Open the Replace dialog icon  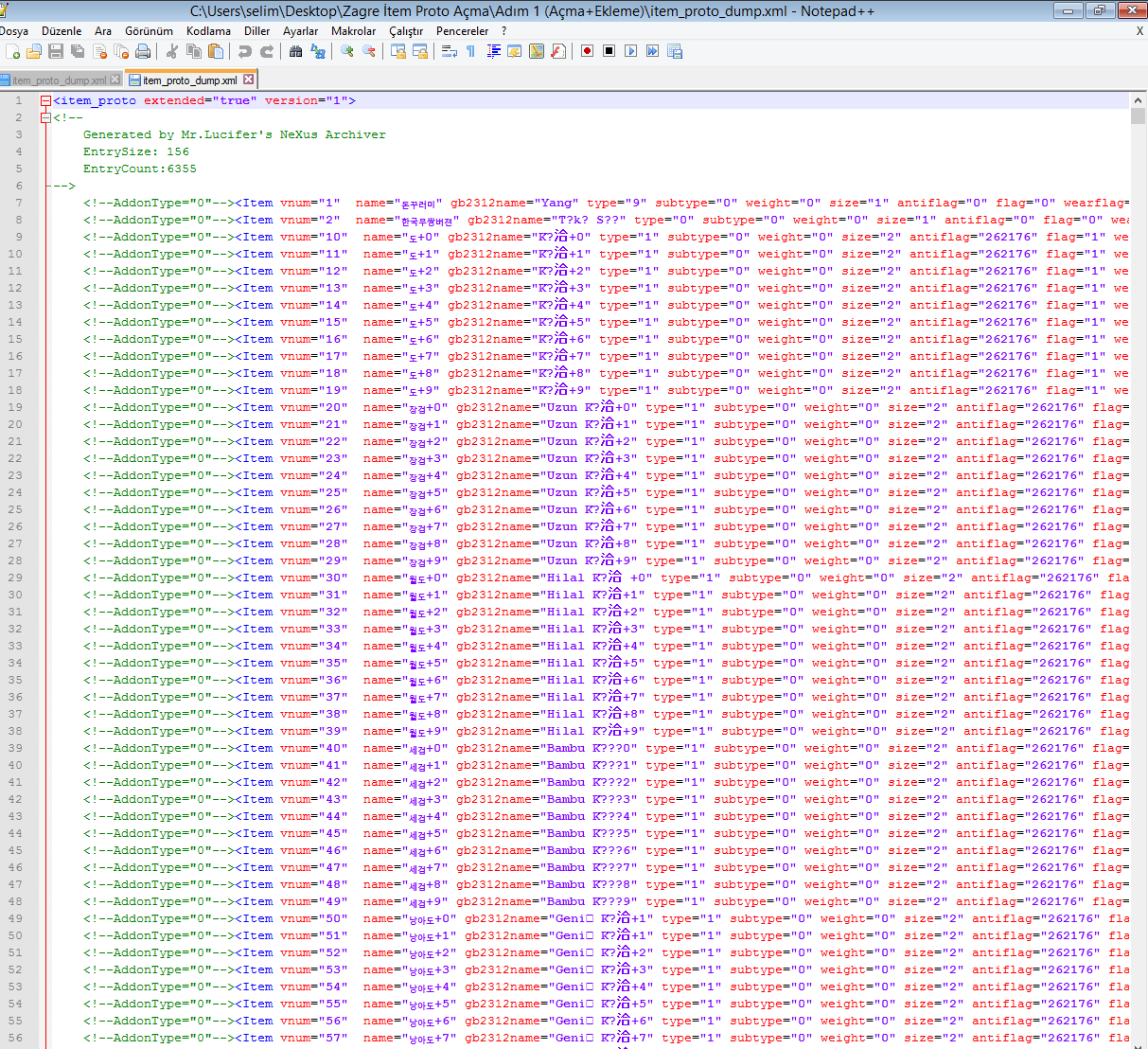click(318, 51)
